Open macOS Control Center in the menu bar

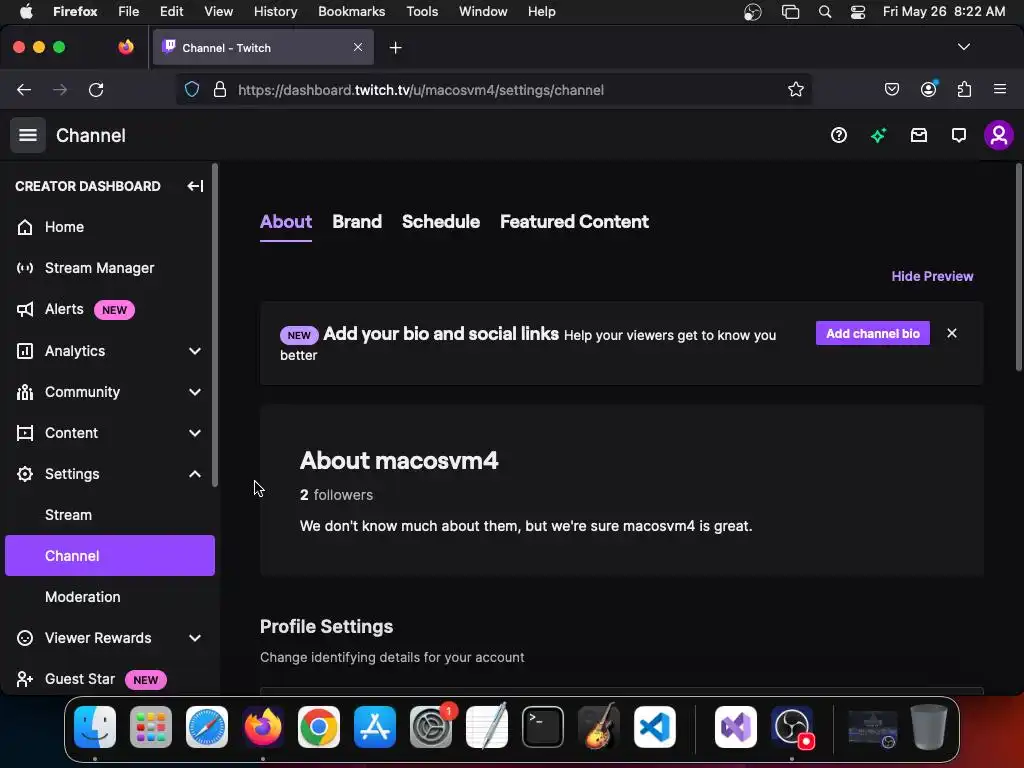click(857, 12)
